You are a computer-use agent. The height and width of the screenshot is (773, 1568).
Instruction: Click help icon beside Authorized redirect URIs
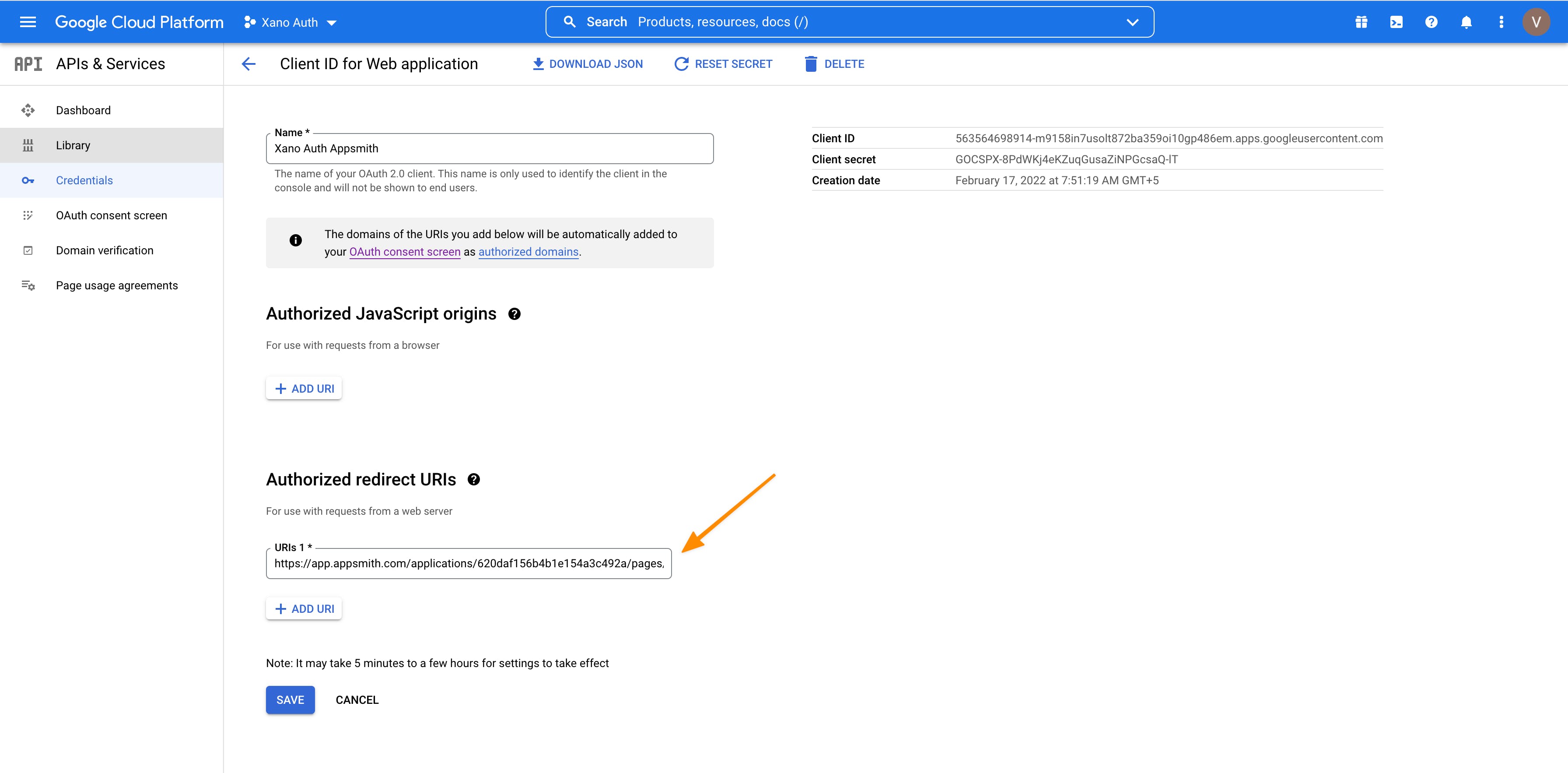pyautogui.click(x=473, y=480)
